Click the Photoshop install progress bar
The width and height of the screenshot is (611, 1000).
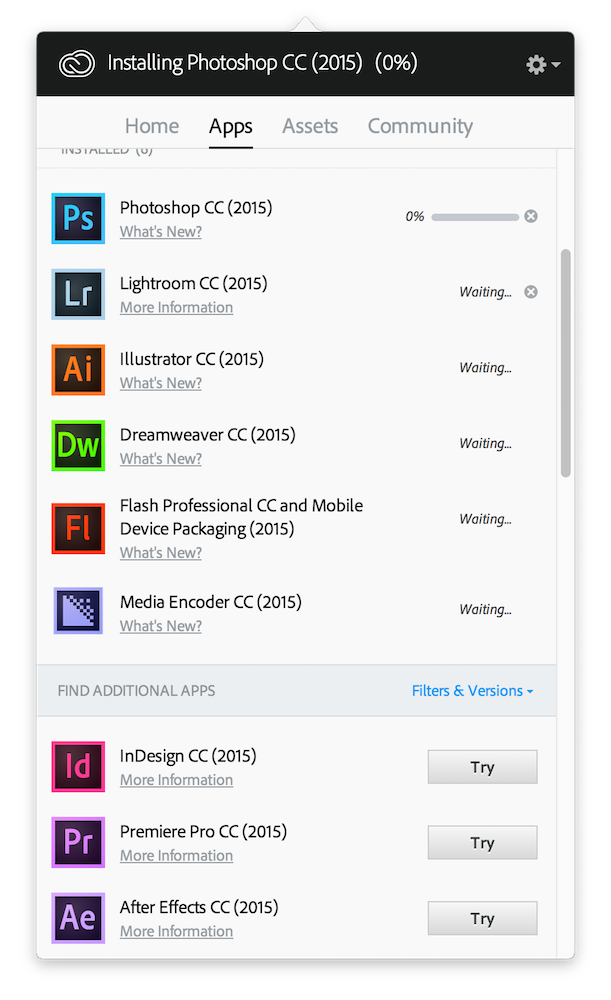[474, 216]
